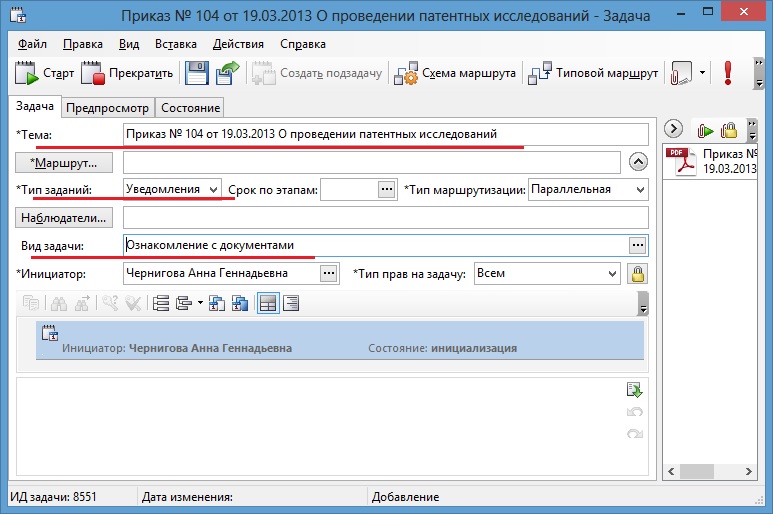
Task: Collapse the panel with the round up-chevron button
Action: click(637, 161)
